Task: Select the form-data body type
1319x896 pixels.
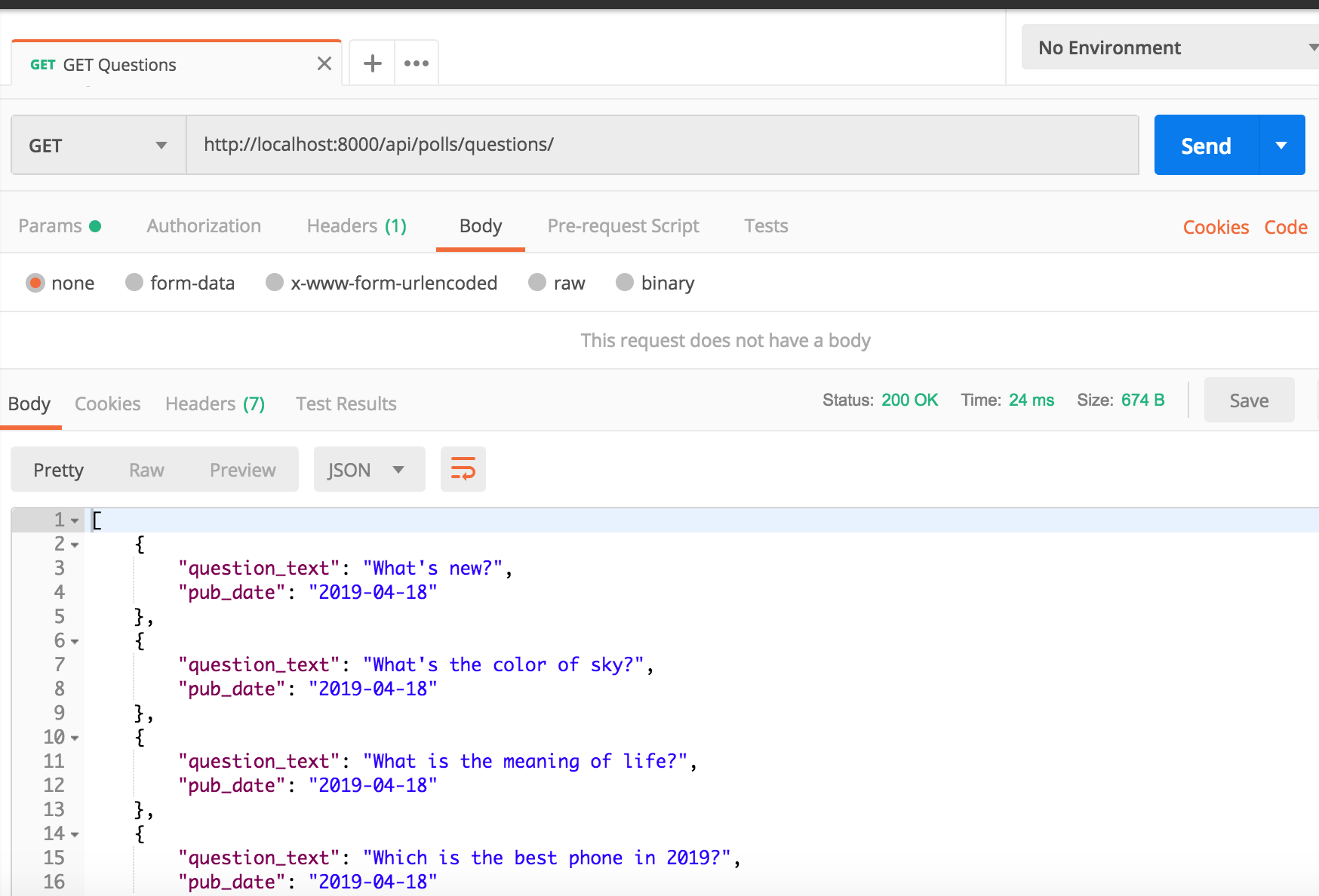Action: (134, 283)
